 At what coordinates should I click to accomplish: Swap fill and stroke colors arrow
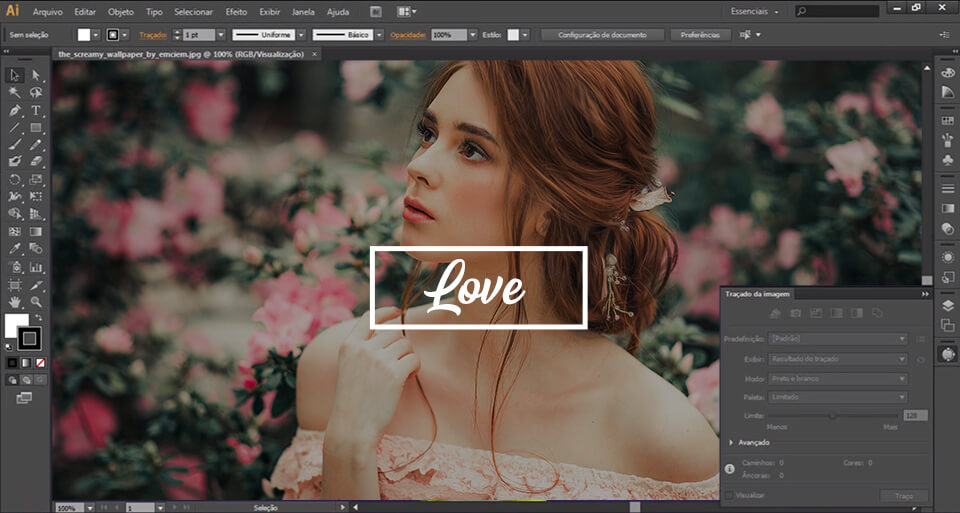pos(39,317)
